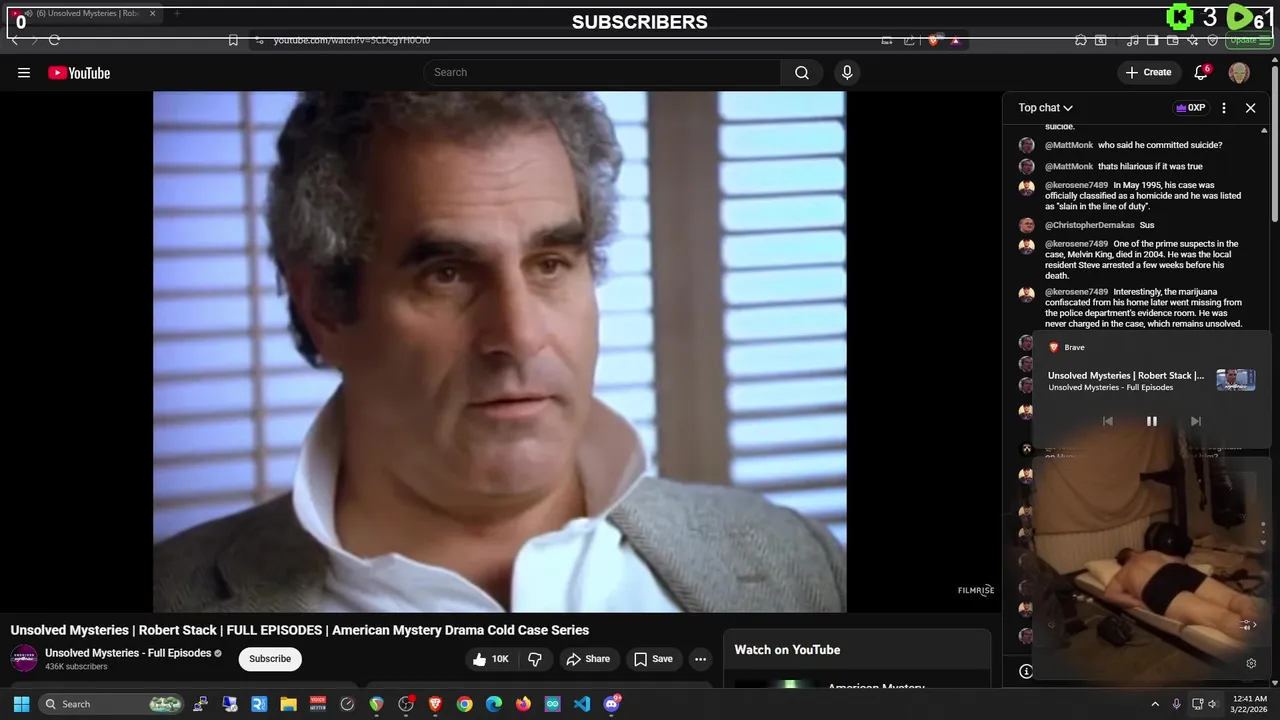Click the OXP badge in chat header
Viewport: 1280px width, 720px height.
[x=1190, y=108]
